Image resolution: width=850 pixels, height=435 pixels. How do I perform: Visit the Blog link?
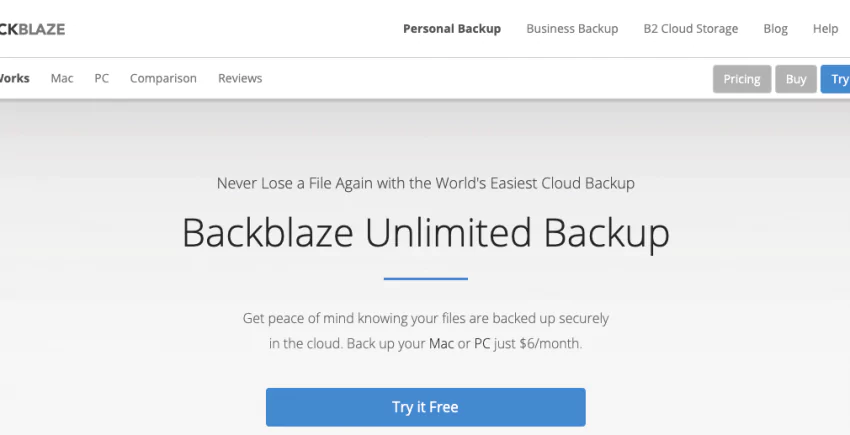point(776,29)
